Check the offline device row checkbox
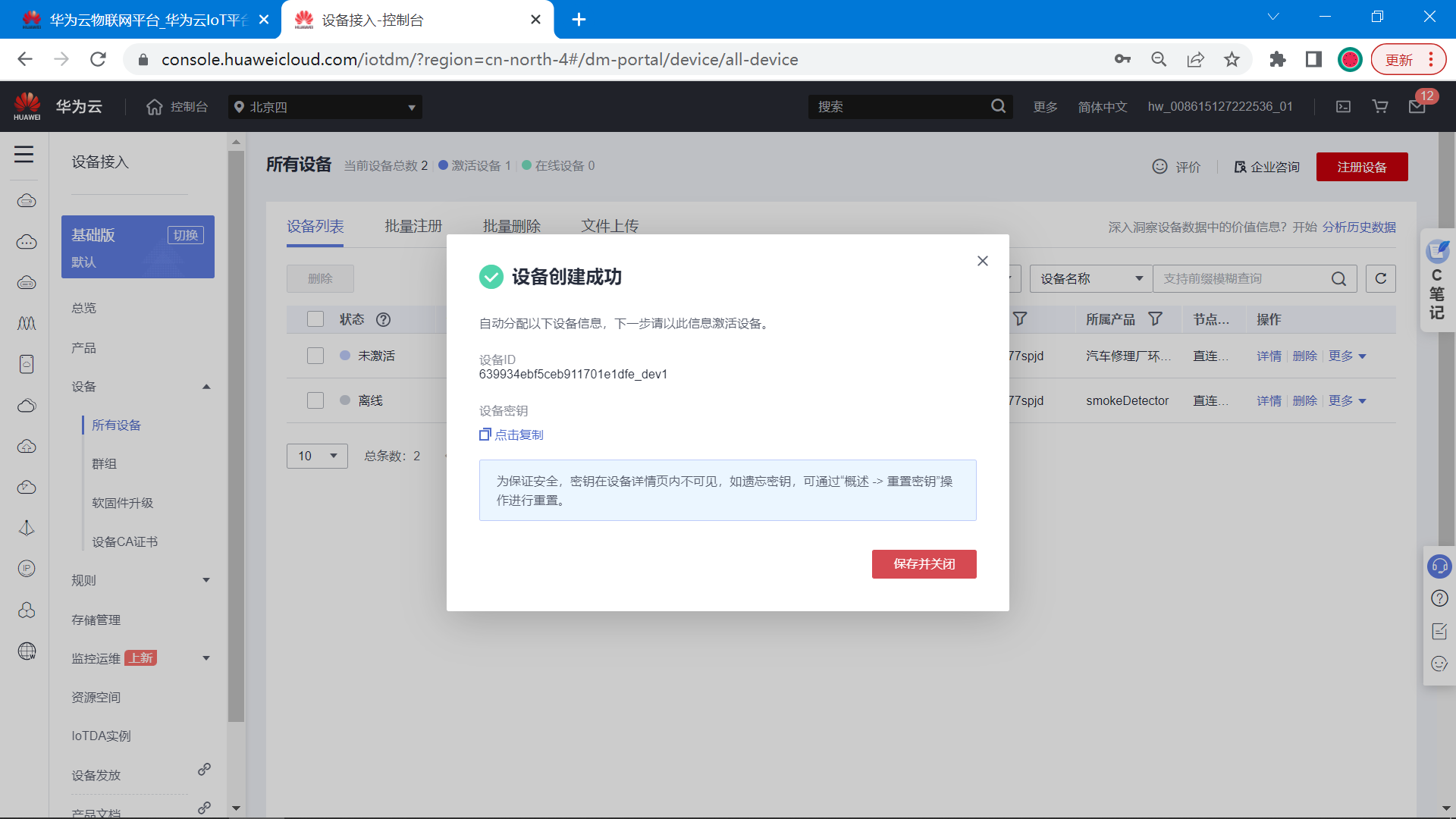Image resolution: width=1456 pixels, height=819 pixels. pos(315,400)
